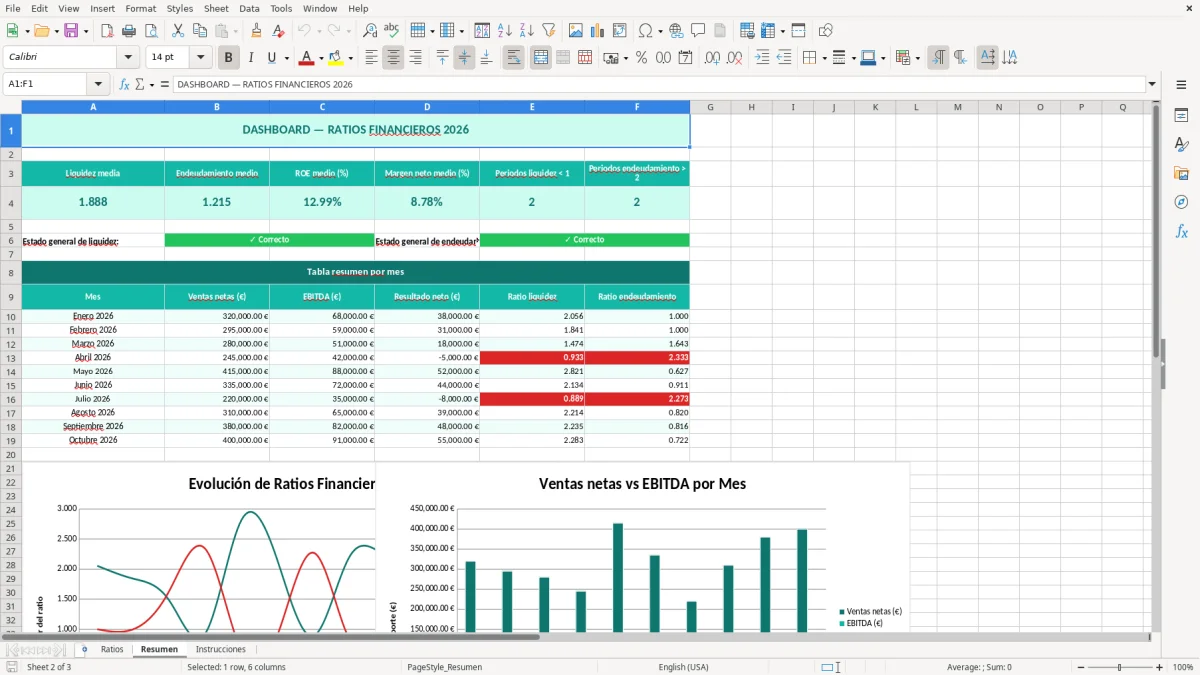Open the Format menu

140,8
